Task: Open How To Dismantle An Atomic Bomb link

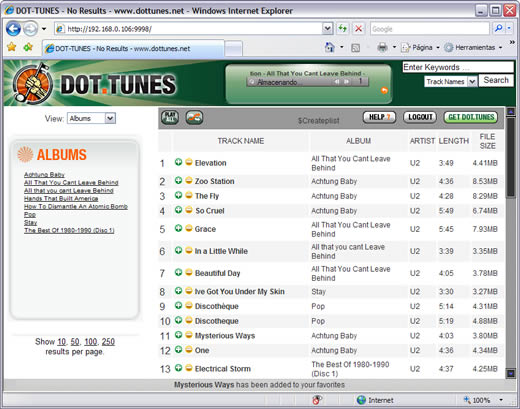Action: [x=76, y=206]
